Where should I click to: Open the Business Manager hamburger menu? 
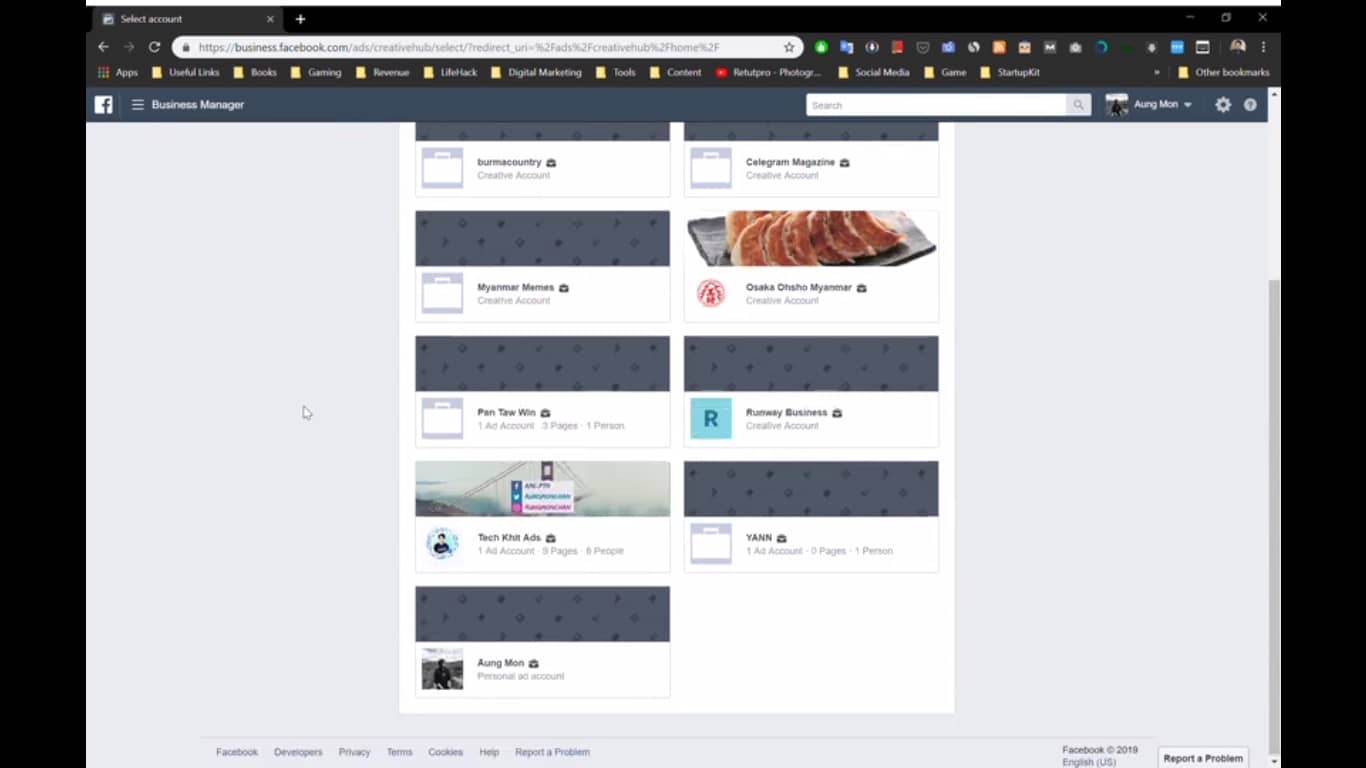tap(138, 104)
